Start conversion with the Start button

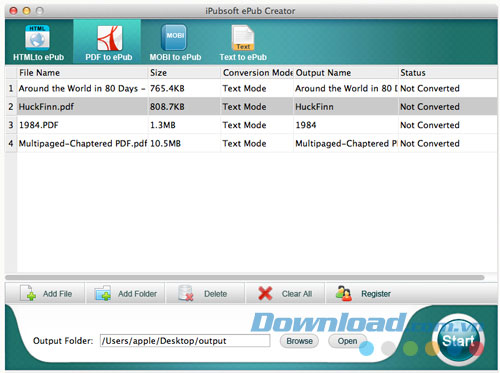pos(458,340)
